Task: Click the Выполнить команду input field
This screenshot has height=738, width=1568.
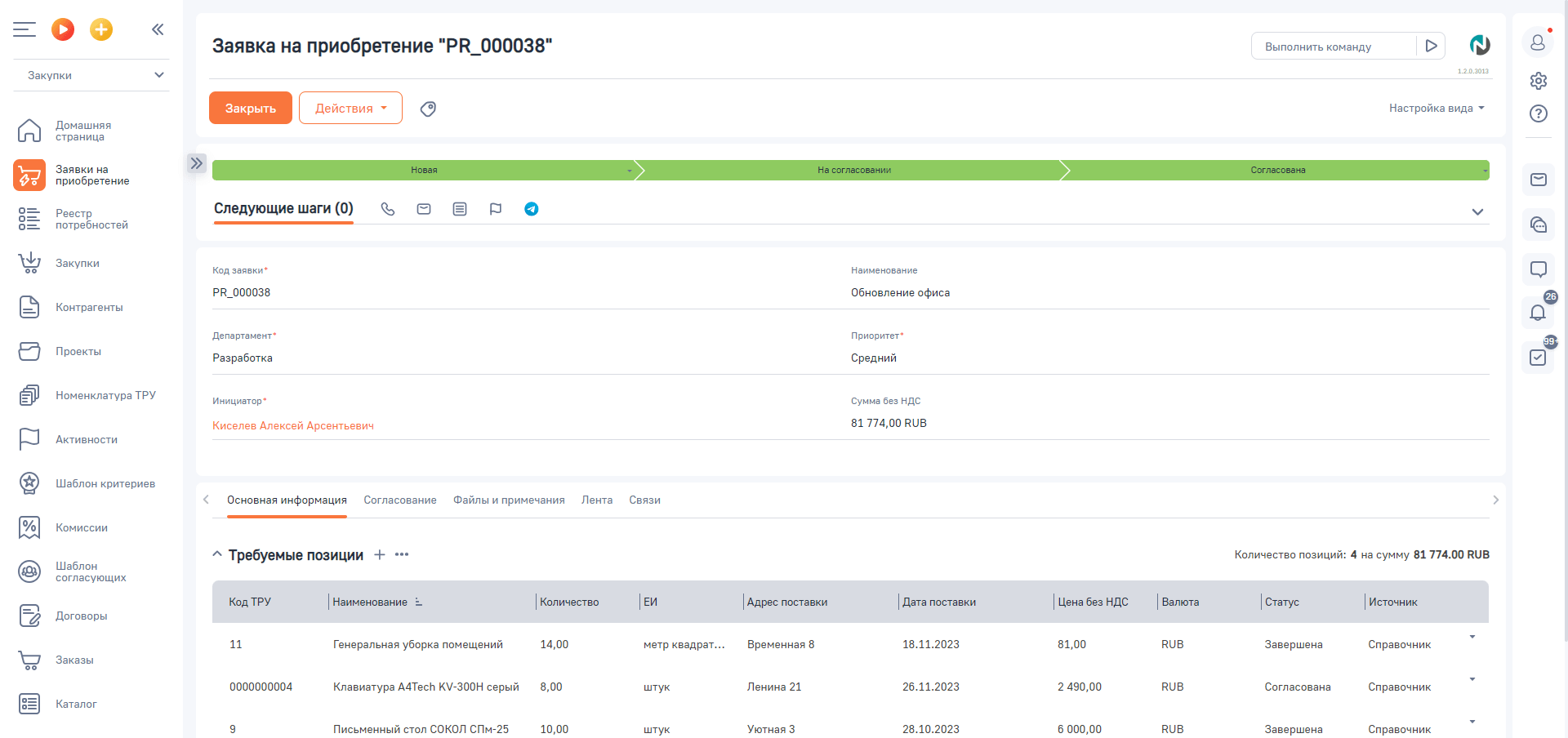Action: point(1334,47)
